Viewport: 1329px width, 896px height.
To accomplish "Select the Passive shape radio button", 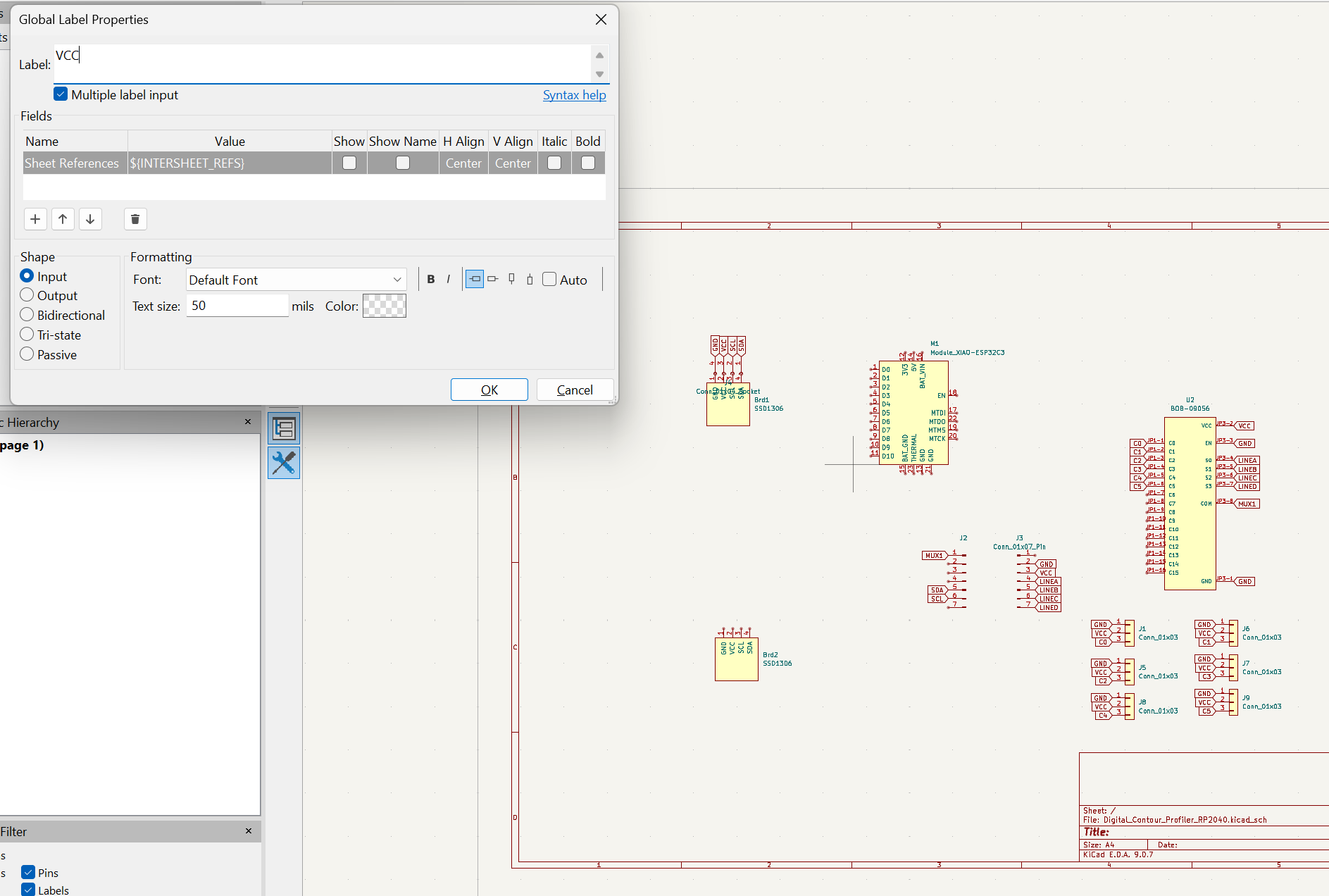I will (x=27, y=354).
